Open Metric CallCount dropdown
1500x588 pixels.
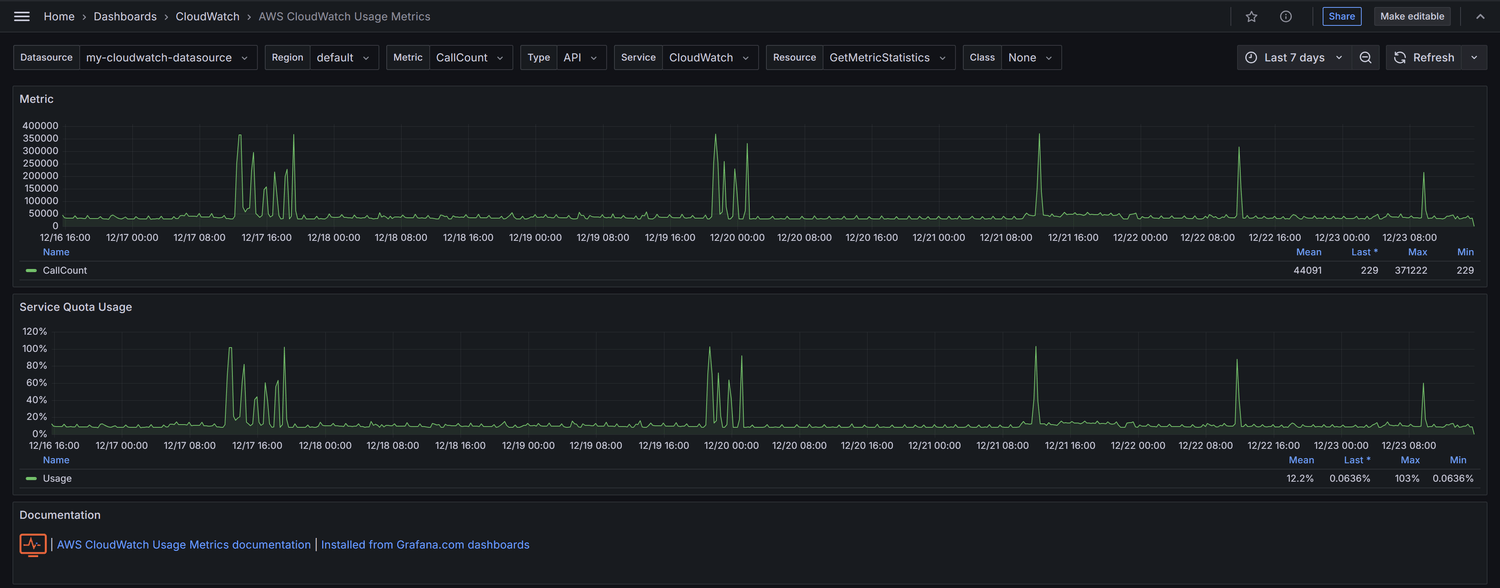pyautogui.click(x=471, y=58)
